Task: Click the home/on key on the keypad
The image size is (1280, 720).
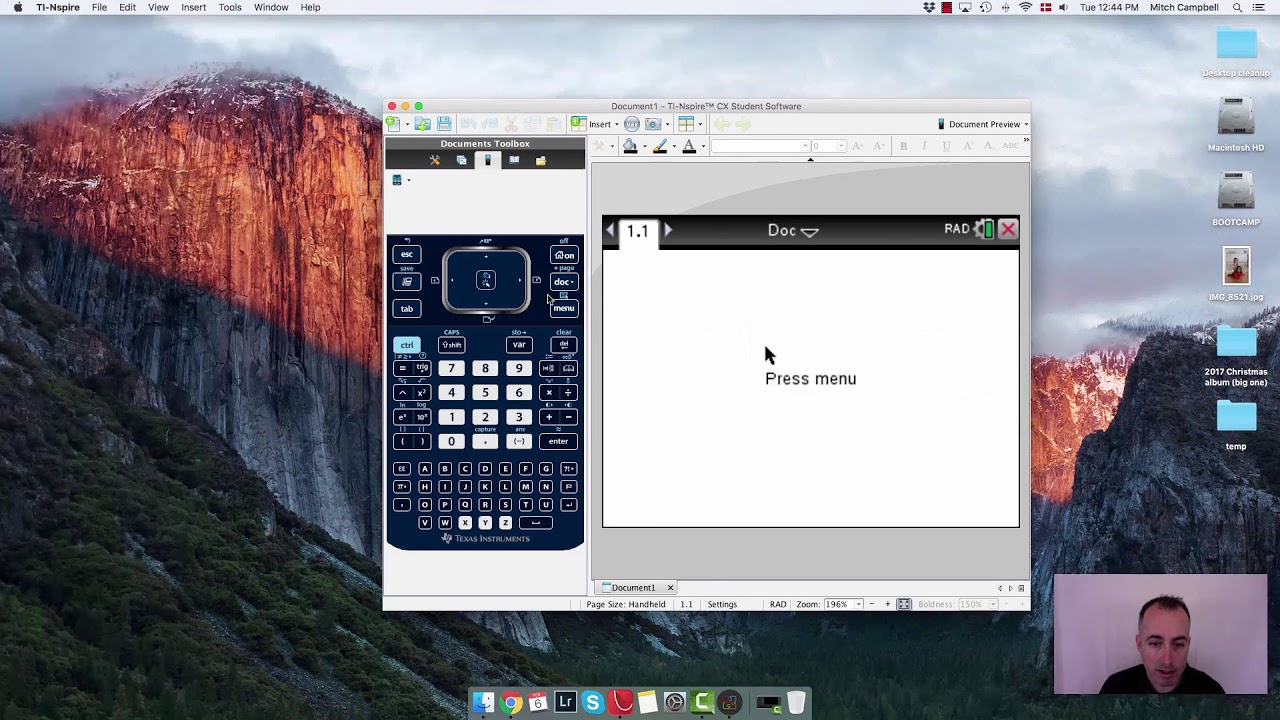Action: point(564,255)
